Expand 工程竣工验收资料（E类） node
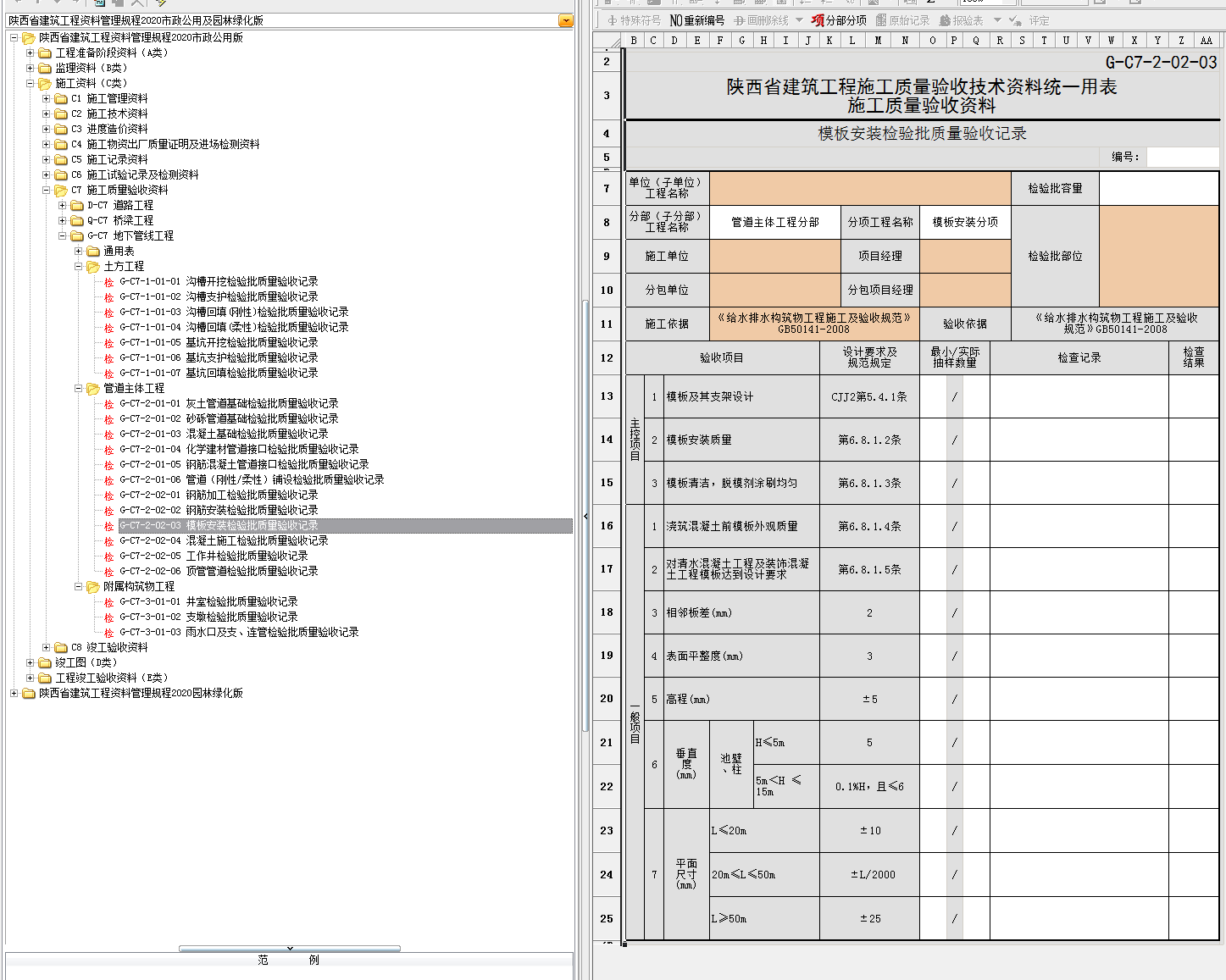The image size is (1226, 980). [31, 678]
